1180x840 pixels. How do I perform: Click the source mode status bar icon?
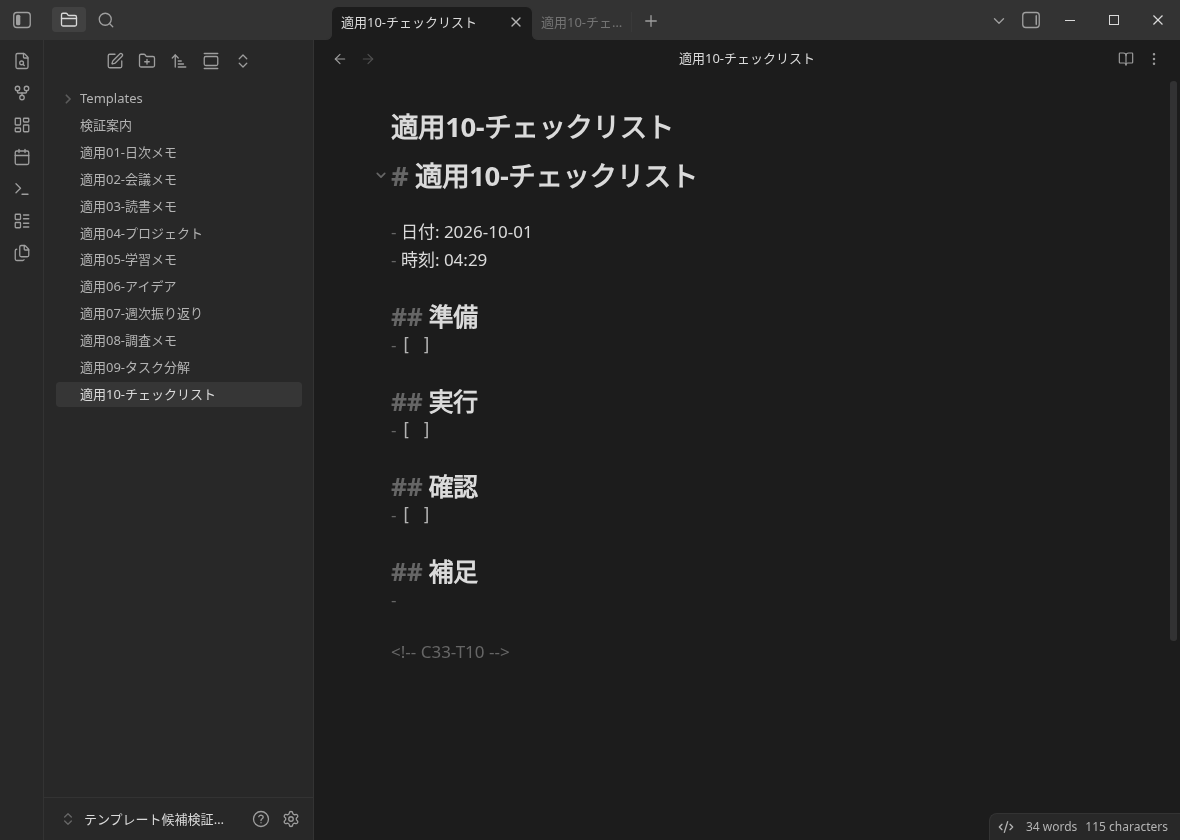tap(1005, 826)
